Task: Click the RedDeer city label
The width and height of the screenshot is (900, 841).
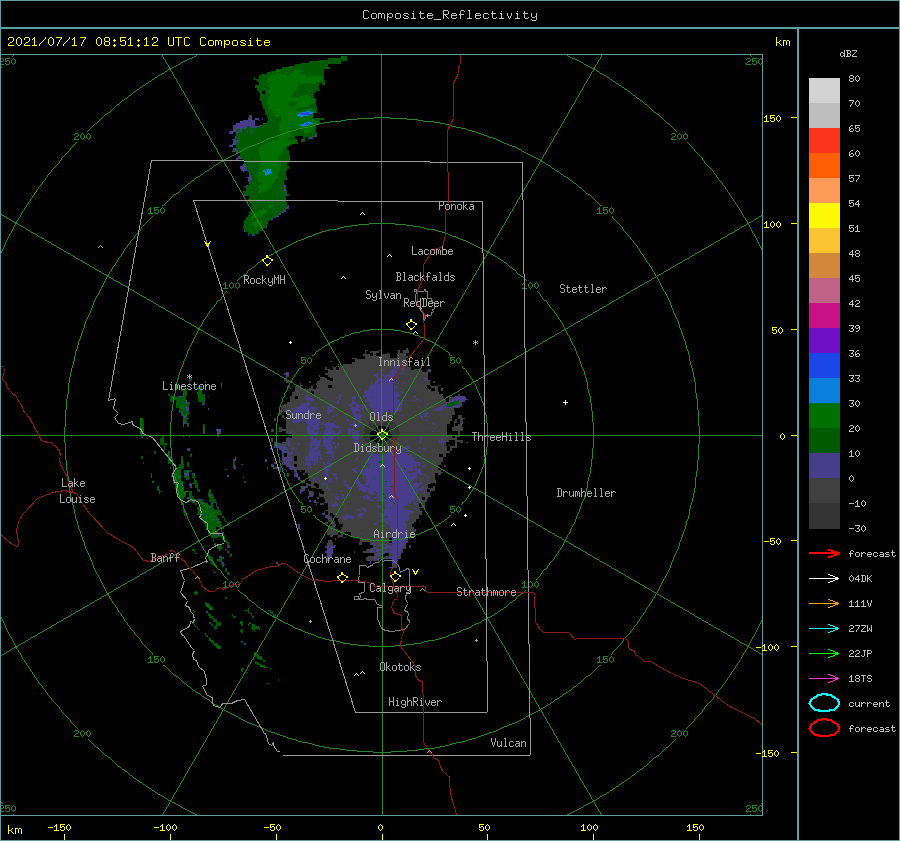Action: tap(424, 303)
